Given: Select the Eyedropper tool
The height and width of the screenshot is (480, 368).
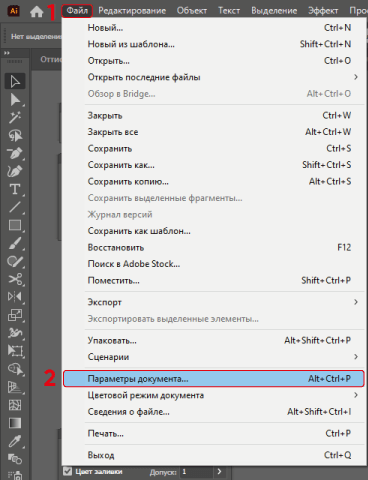Looking at the screenshot, I should click(x=15, y=441).
